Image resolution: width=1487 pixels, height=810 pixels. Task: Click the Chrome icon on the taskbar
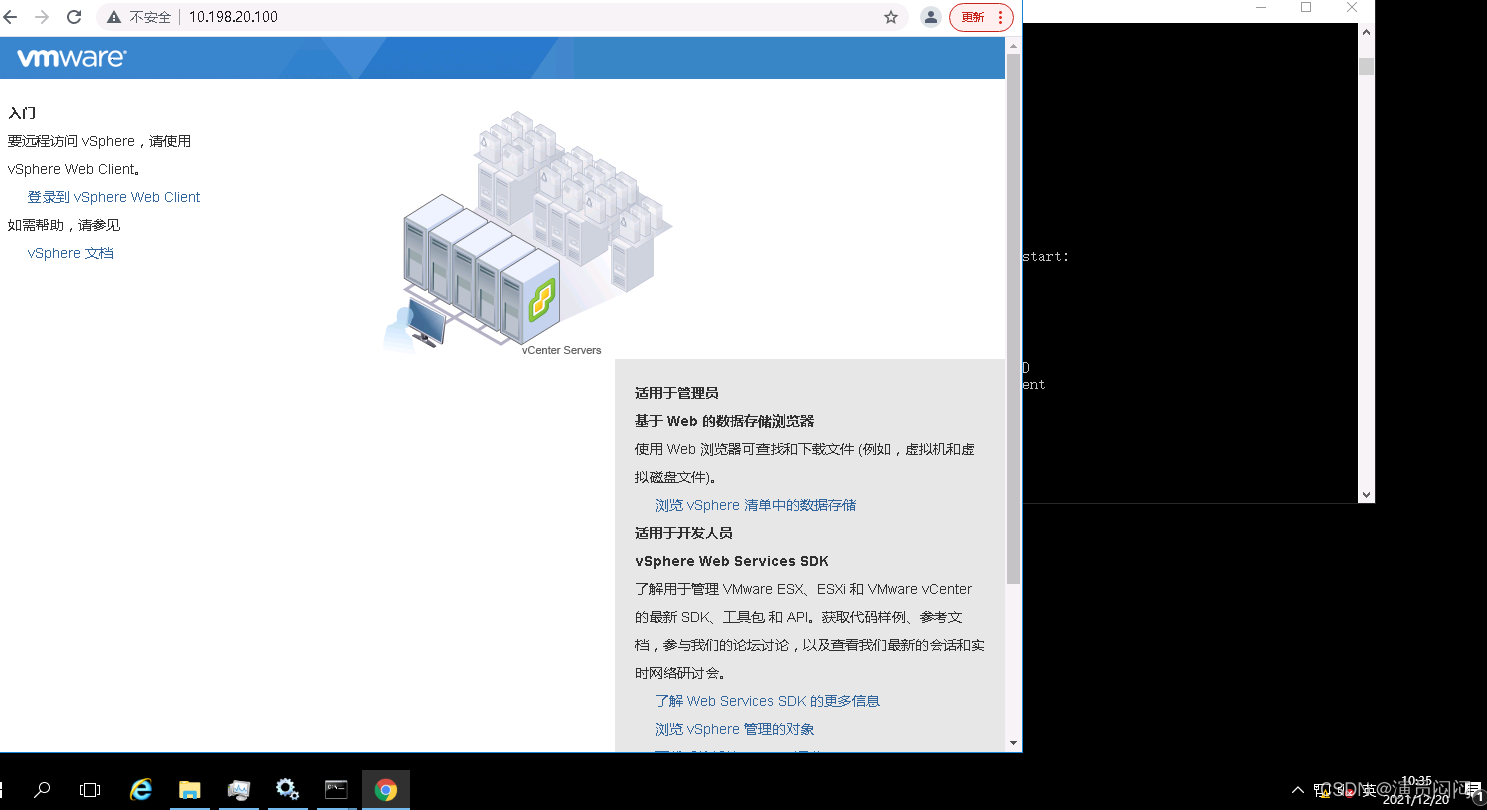point(385,790)
